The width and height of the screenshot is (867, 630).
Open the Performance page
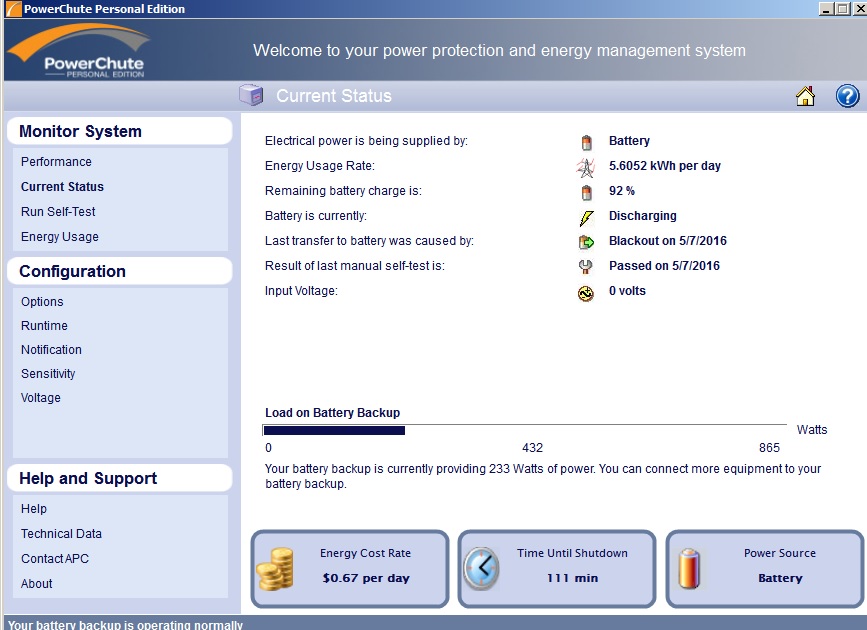[56, 162]
